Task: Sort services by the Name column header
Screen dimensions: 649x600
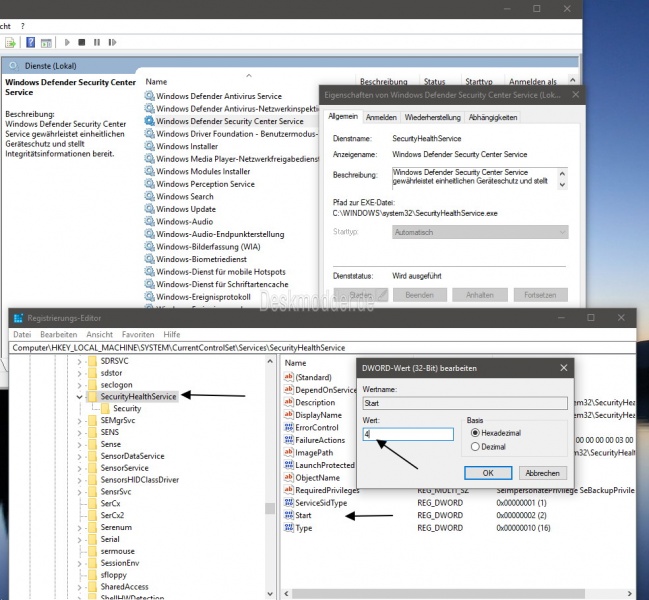Action: [x=156, y=82]
